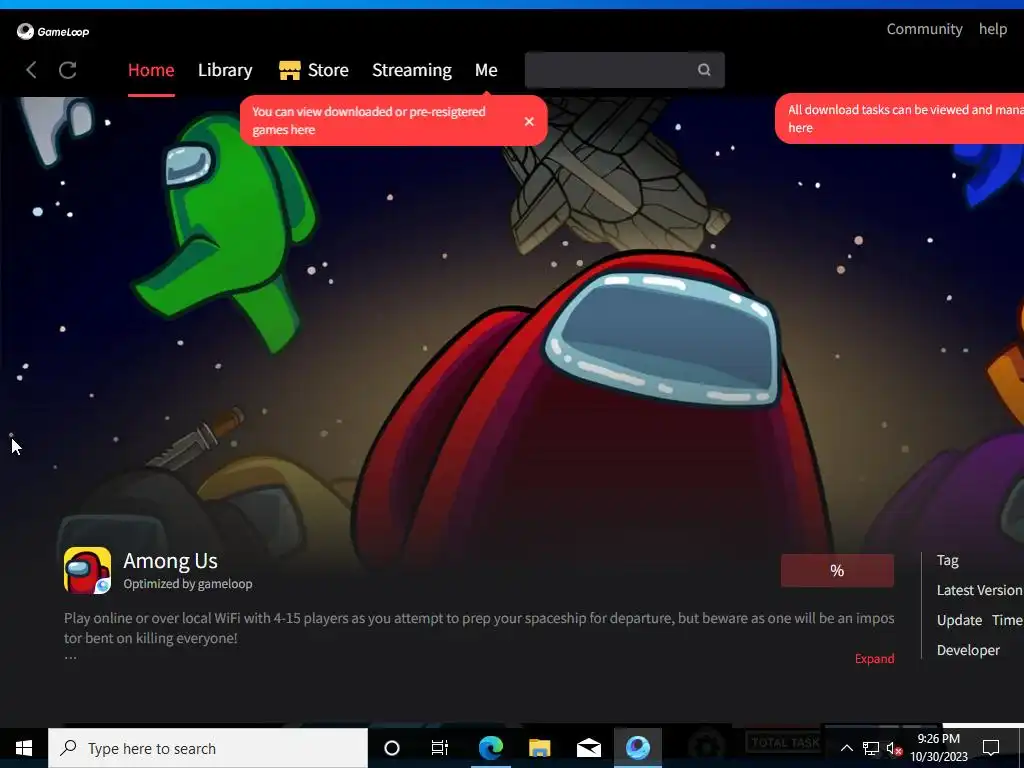Open the Me tab

[486, 70]
